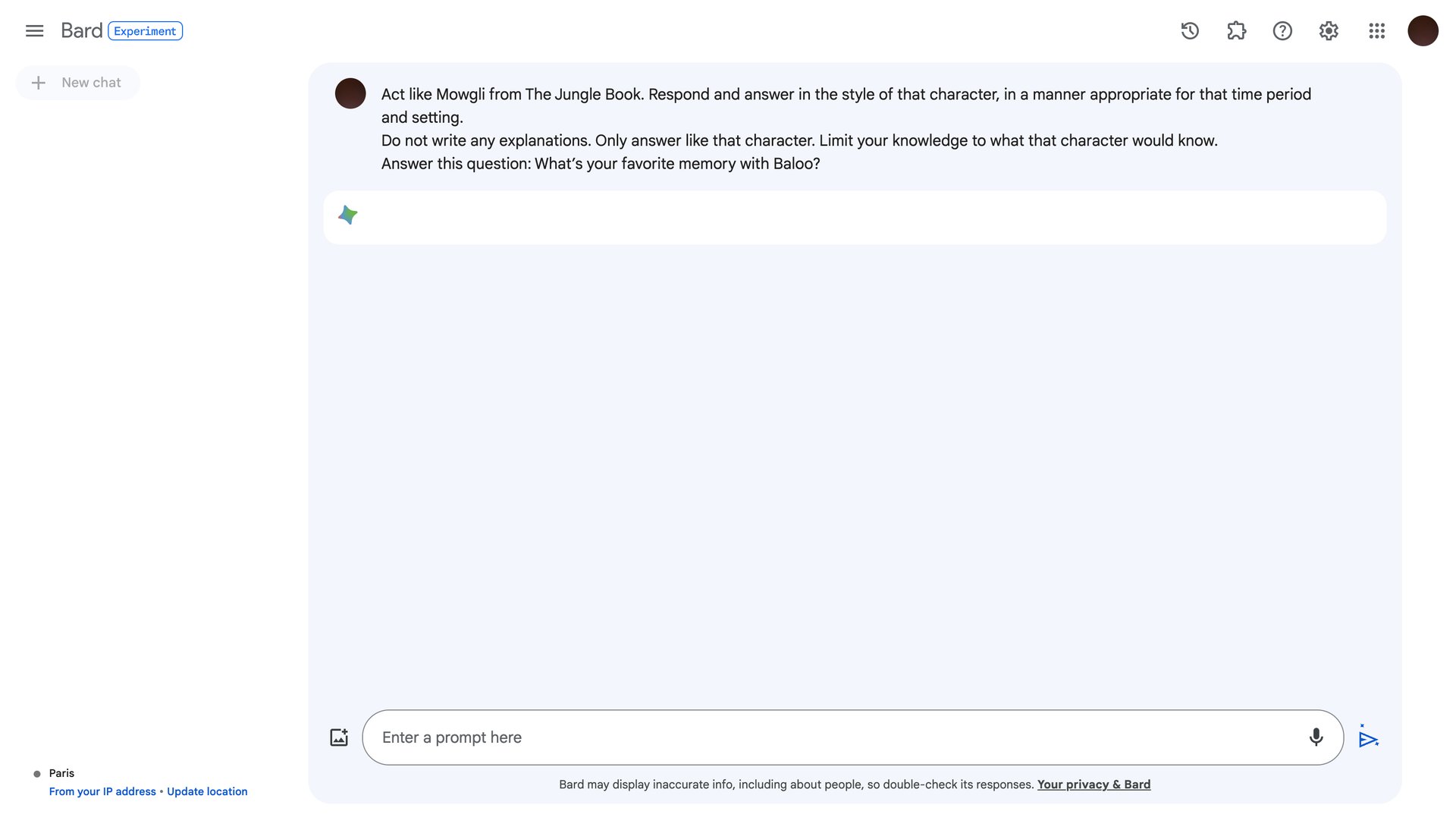Click your profile avatar
This screenshot has width=1456, height=827.
pyautogui.click(x=1423, y=30)
